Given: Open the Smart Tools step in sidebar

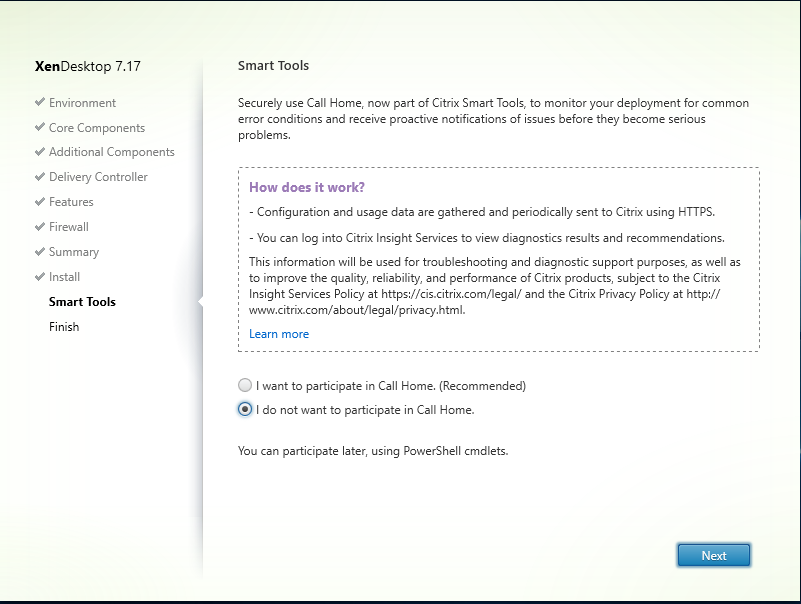Looking at the screenshot, I should click(82, 302).
